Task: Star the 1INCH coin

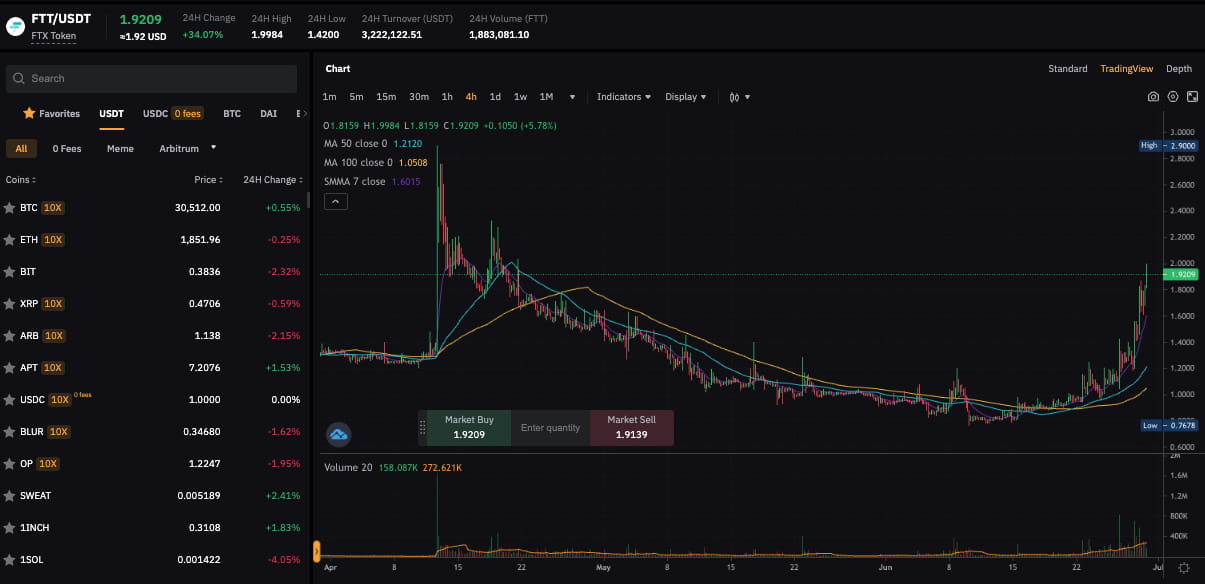Action: pyautogui.click(x=10, y=528)
